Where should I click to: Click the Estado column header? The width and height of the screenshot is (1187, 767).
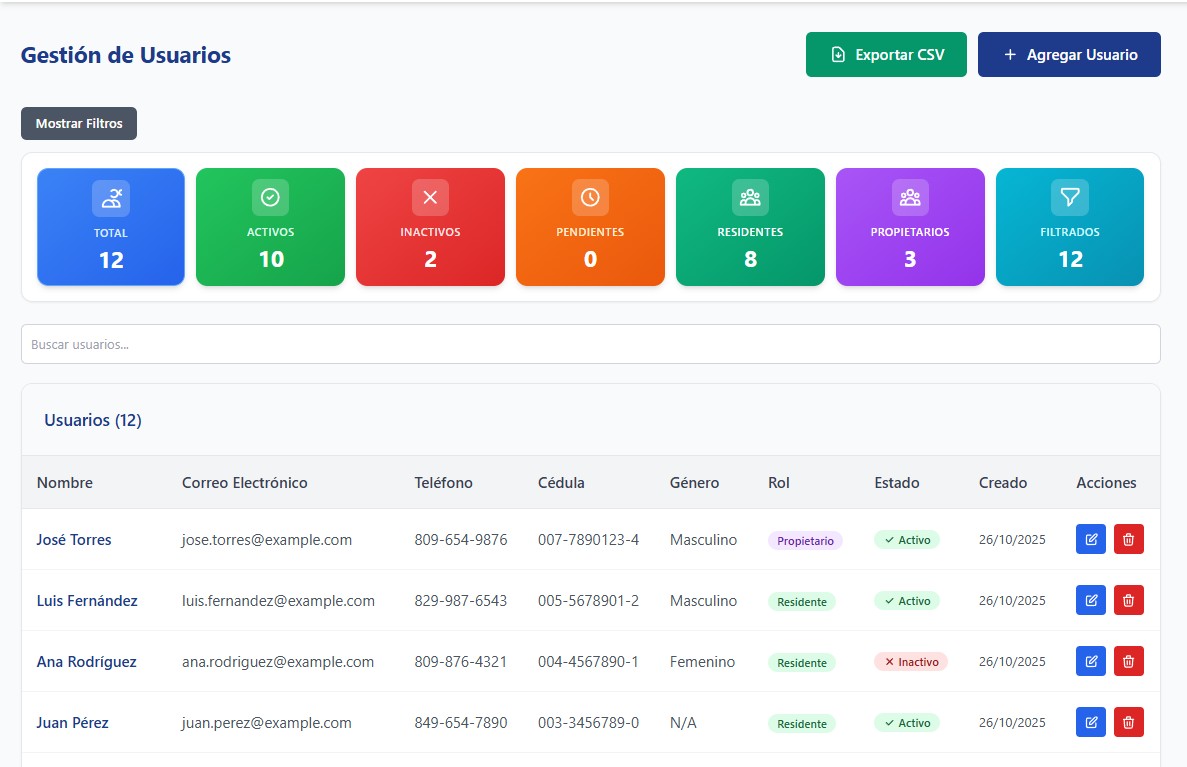point(897,483)
